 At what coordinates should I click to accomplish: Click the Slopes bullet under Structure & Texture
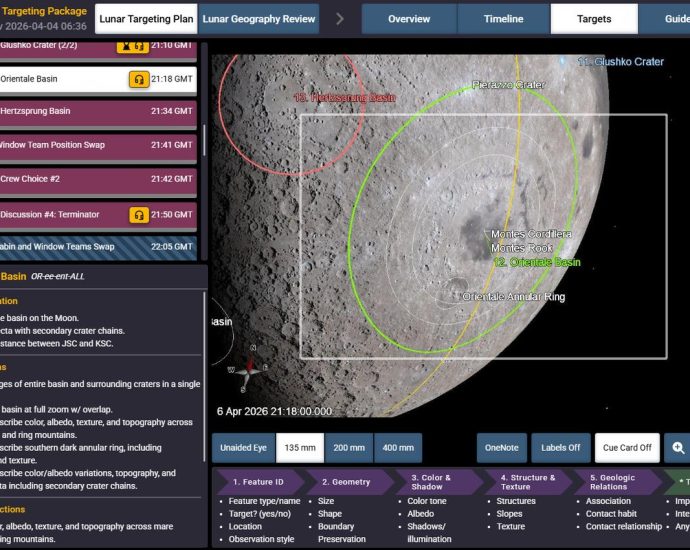[509, 514]
